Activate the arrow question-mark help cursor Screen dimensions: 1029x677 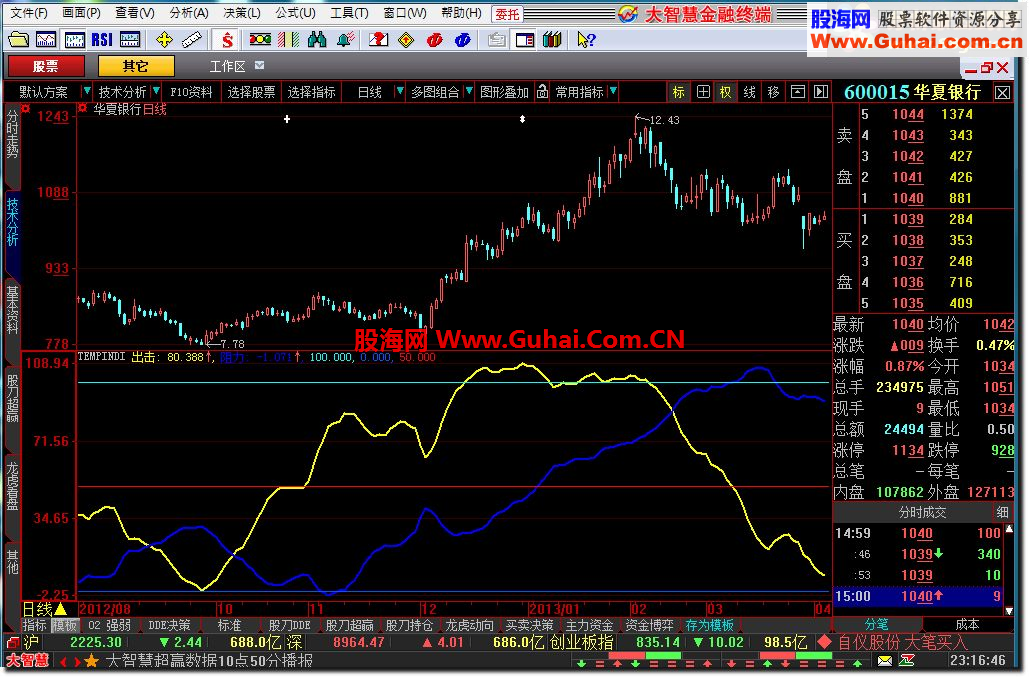[x=585, y=40]
